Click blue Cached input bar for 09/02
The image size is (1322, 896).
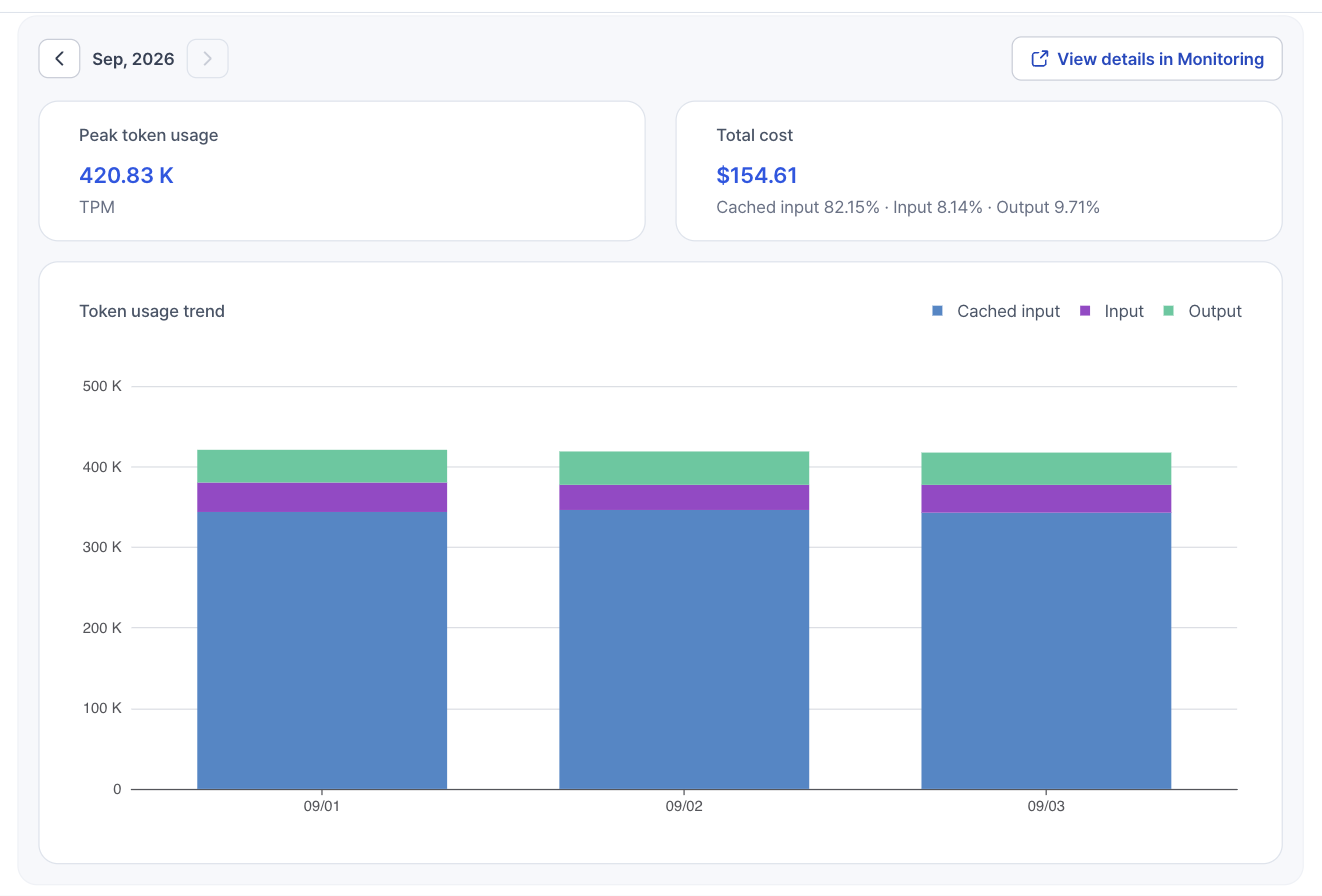684,649
